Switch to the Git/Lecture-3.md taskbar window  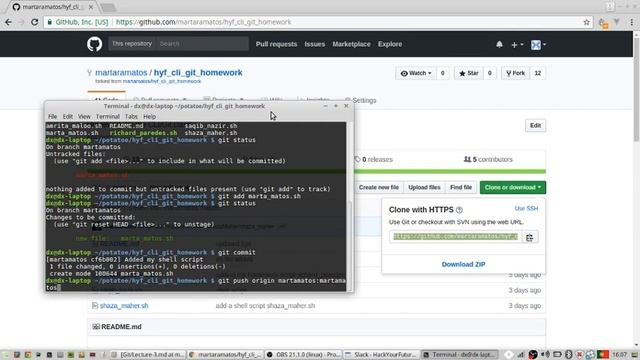tap(148, 354)
